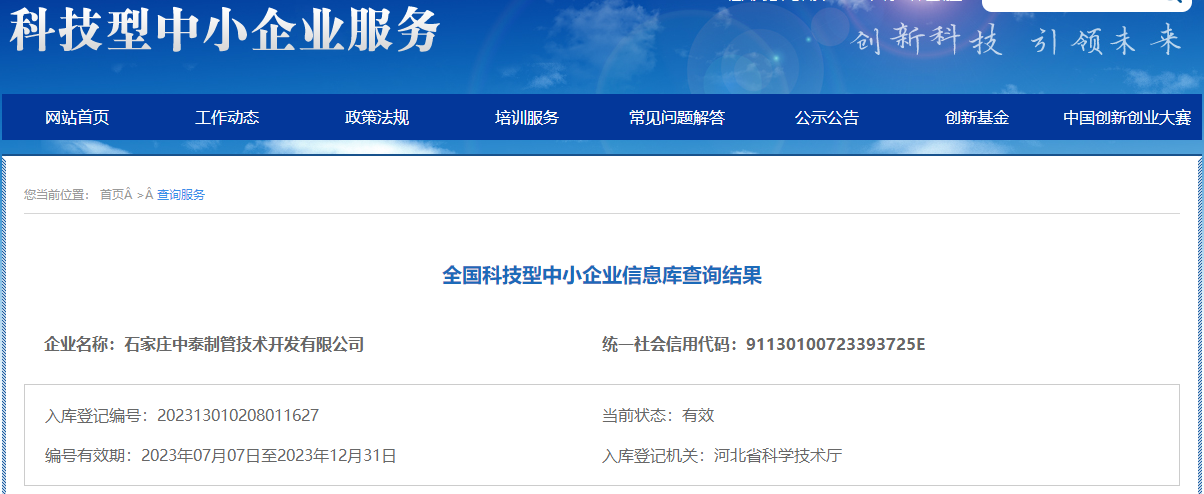This screenshot has height=494, width=1204.
Task: Click the 创新科技 引领未来 slogan banner
Action: (x=1016, y=41)
